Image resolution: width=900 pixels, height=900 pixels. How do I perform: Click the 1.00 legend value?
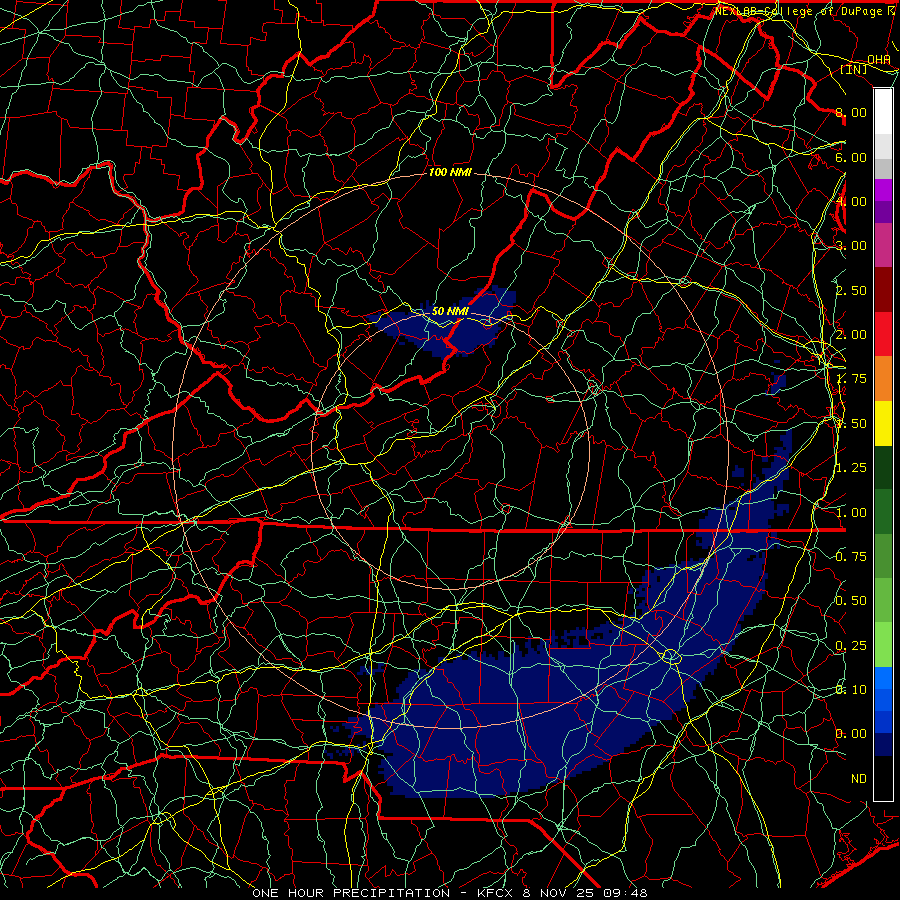coord(851,513)
